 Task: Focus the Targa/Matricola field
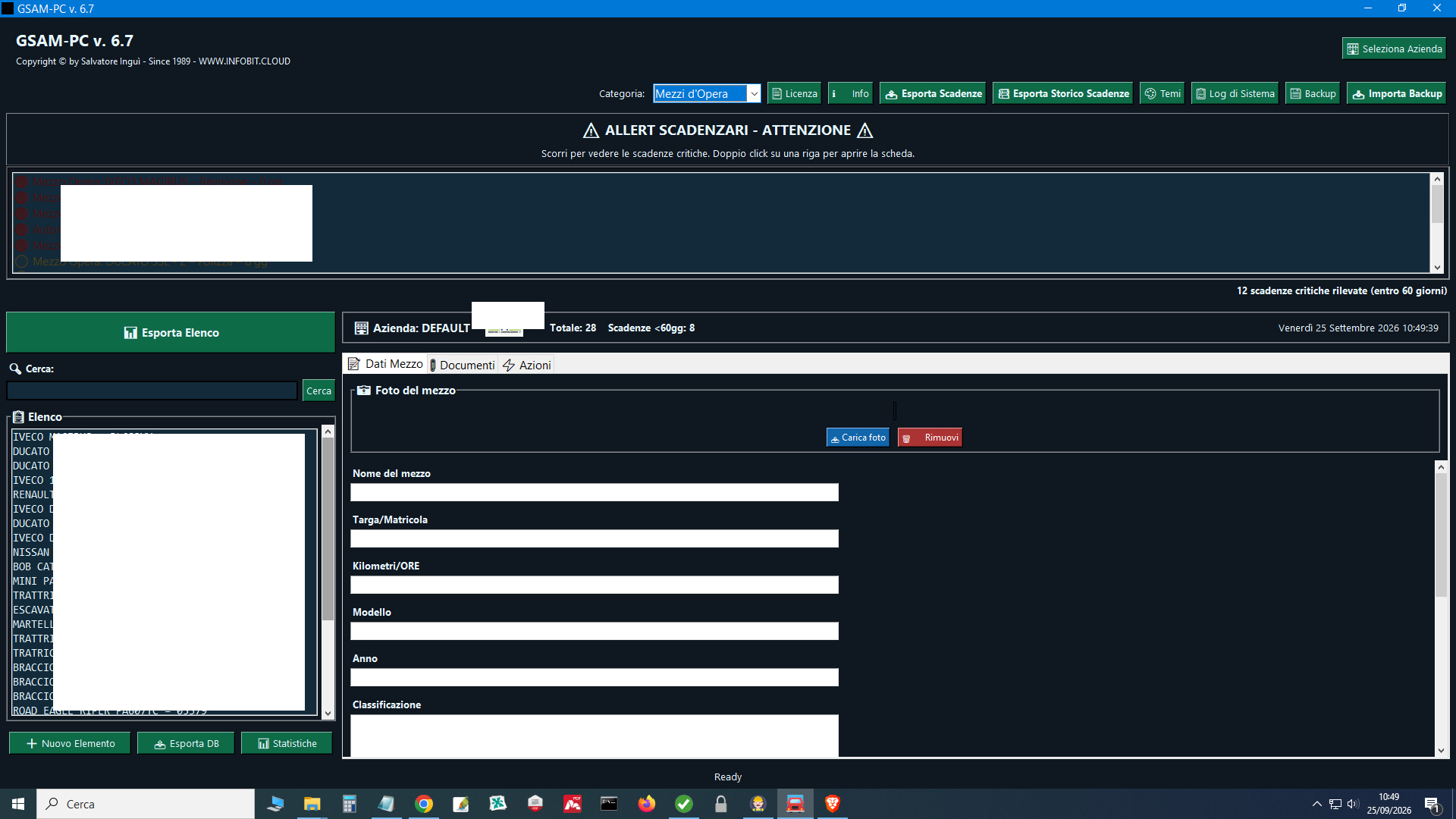point(595,538)
